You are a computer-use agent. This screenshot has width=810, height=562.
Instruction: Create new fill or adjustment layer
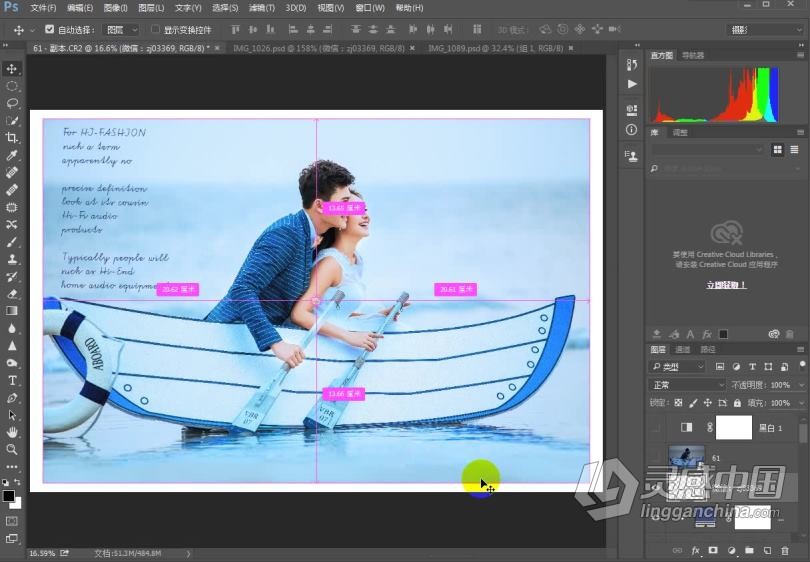[731, 551]
